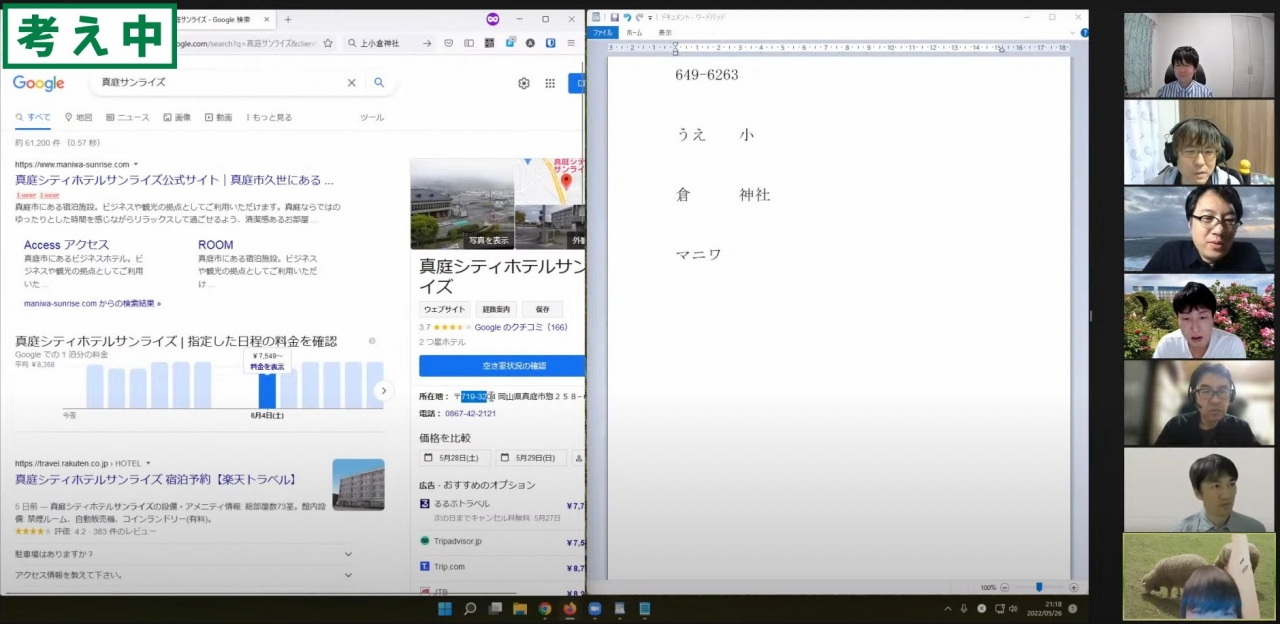Open the Bitwarden shield extension

(551, 43)
